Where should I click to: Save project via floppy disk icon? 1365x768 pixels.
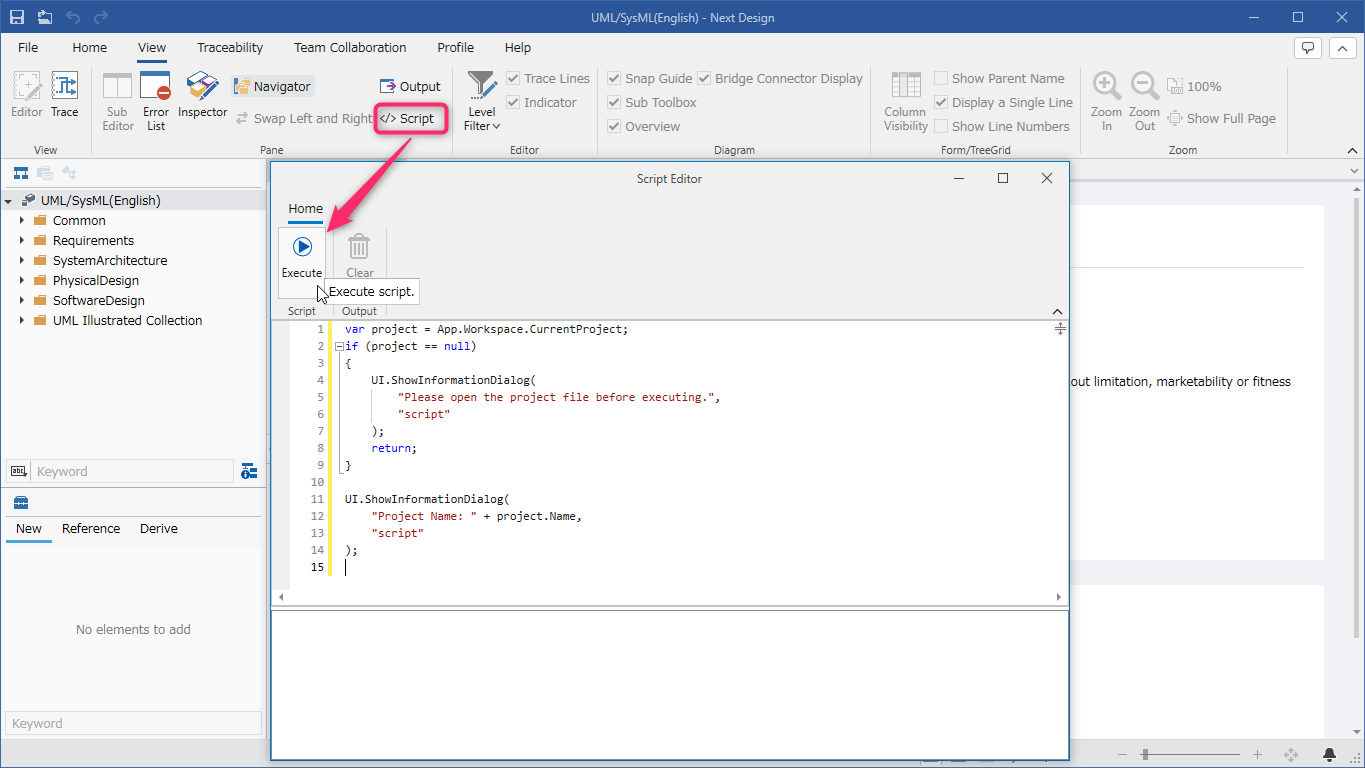click(x=17, y=17)
